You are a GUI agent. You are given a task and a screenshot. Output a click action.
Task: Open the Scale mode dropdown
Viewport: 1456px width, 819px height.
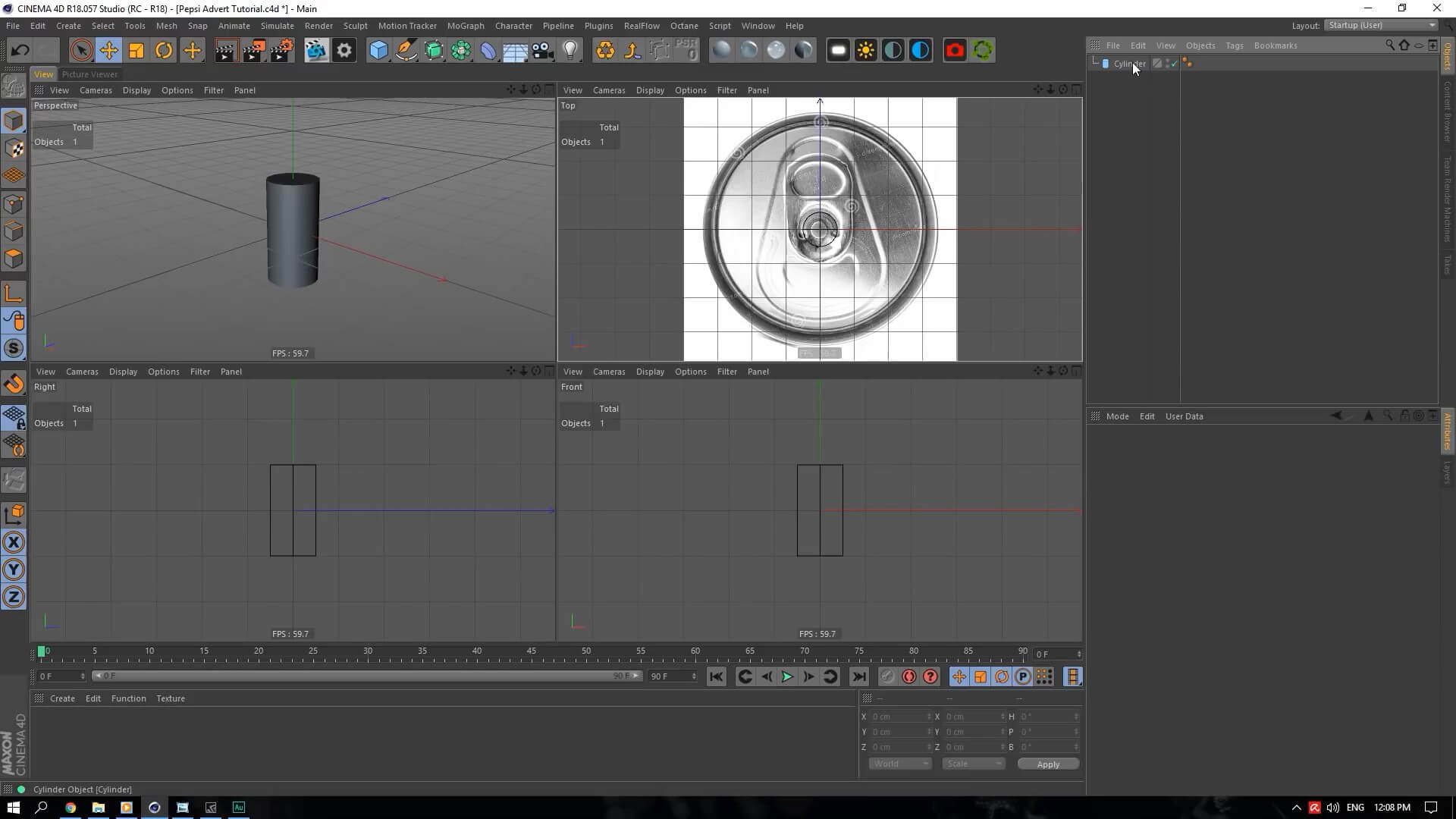tap(974, 764)
